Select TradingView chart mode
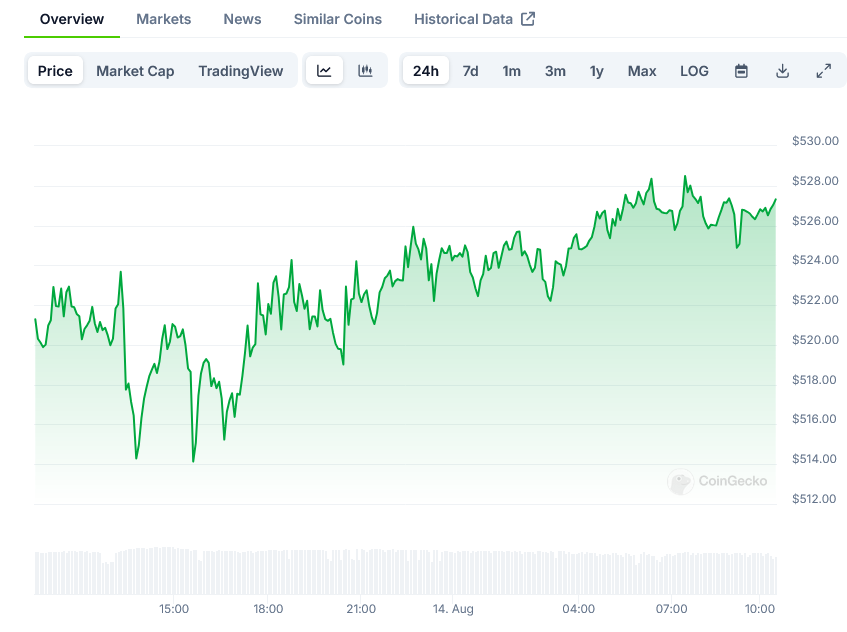Viewport: 847px width, 632px height. 240,71
